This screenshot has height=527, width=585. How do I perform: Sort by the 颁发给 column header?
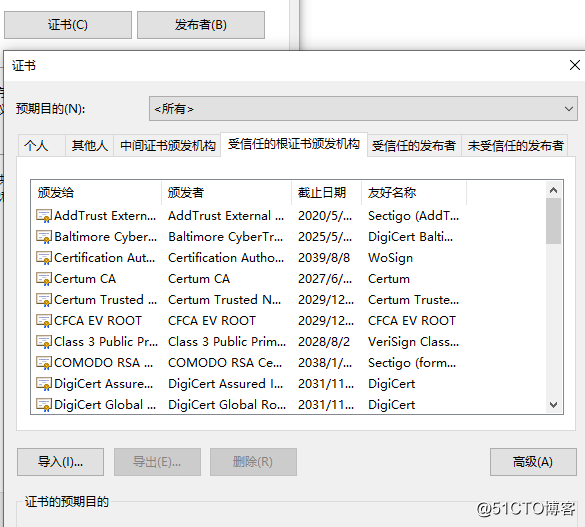[96, 193]
